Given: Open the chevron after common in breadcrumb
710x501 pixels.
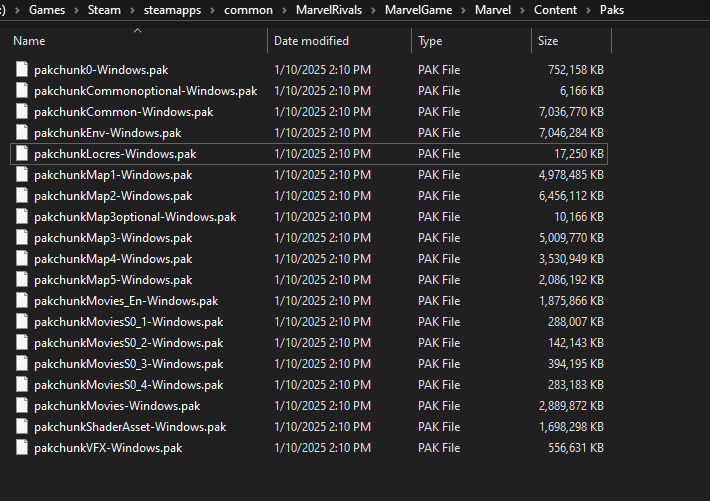Looking at the screenshot, I should tap(284, 10).
